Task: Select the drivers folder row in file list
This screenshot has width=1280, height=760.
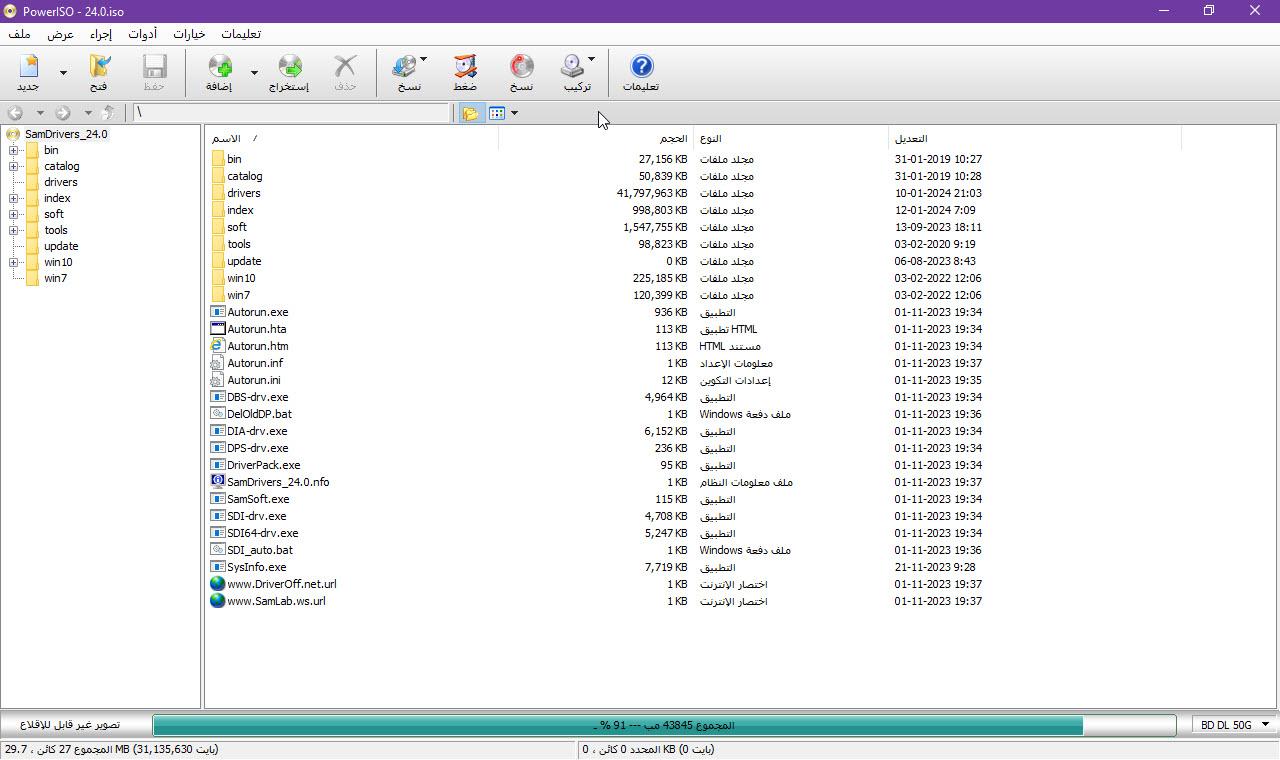Action: pyautogui.click(x=243, y=193)
